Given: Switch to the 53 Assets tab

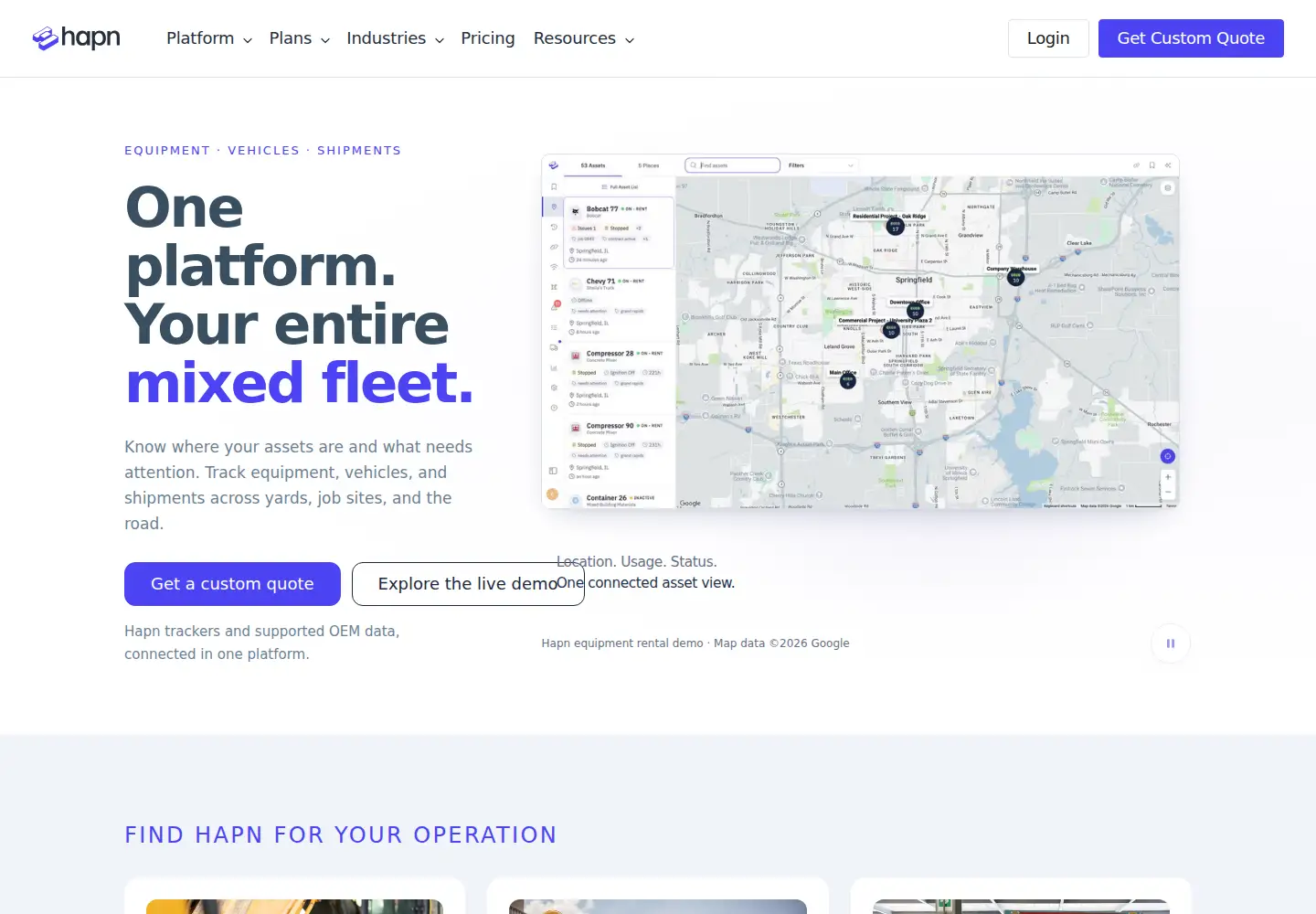Looking at the screenshot, I should click(x=593, y=165).
